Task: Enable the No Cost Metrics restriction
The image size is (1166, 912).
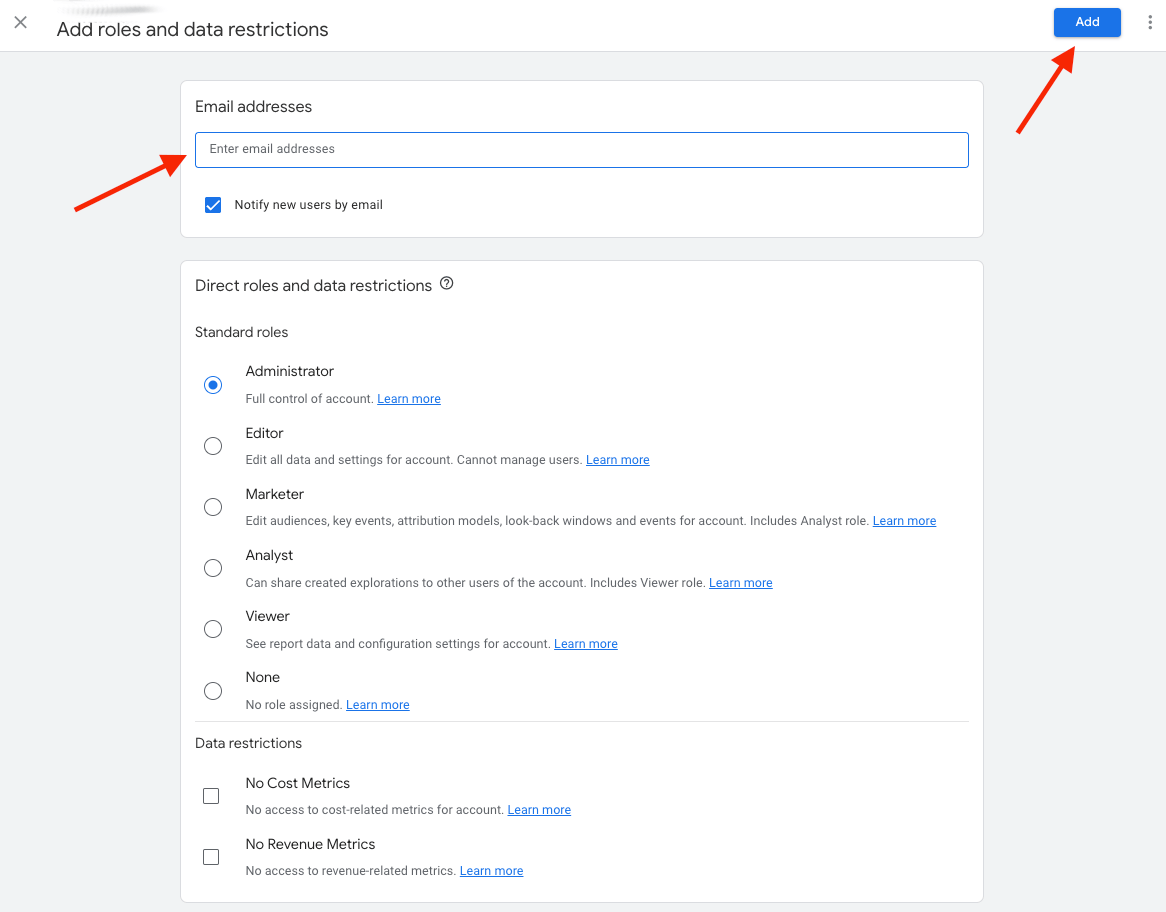Action: (211, 796)
